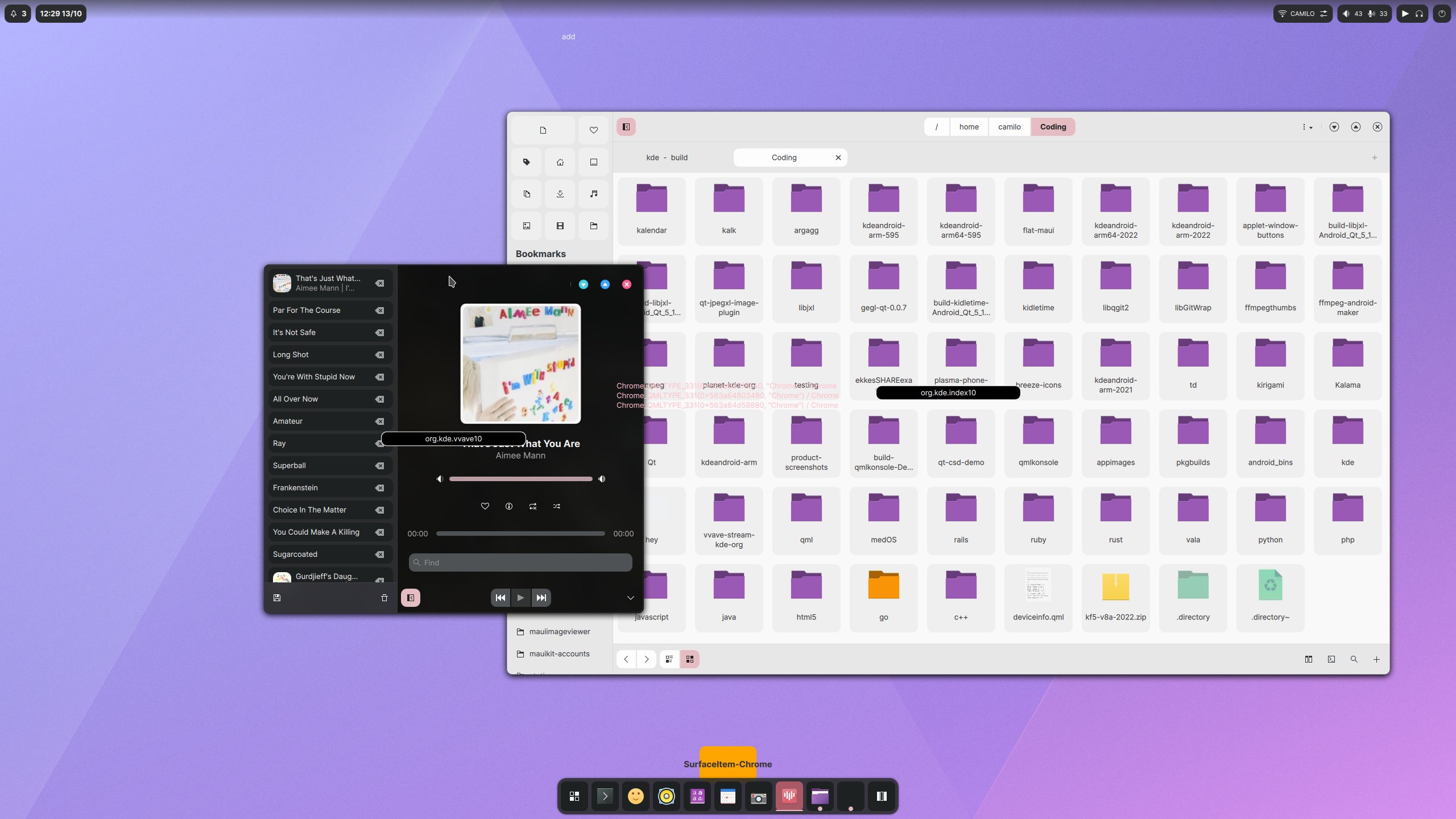
Task: Toggle the dock's right panel icon
Action: tap(882, 796)
